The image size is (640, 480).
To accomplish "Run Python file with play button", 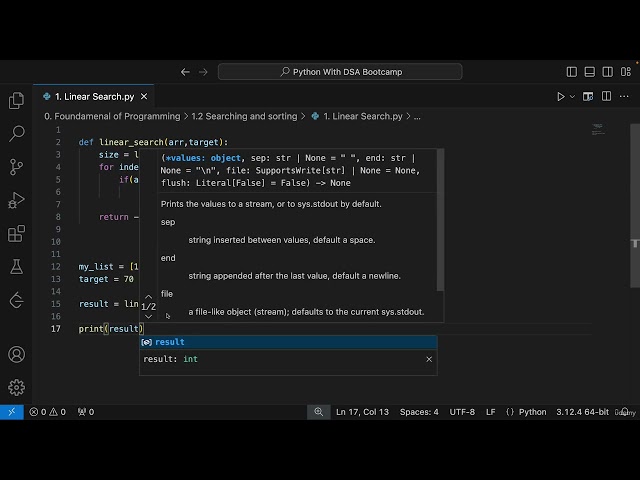I will pos(561,96).
